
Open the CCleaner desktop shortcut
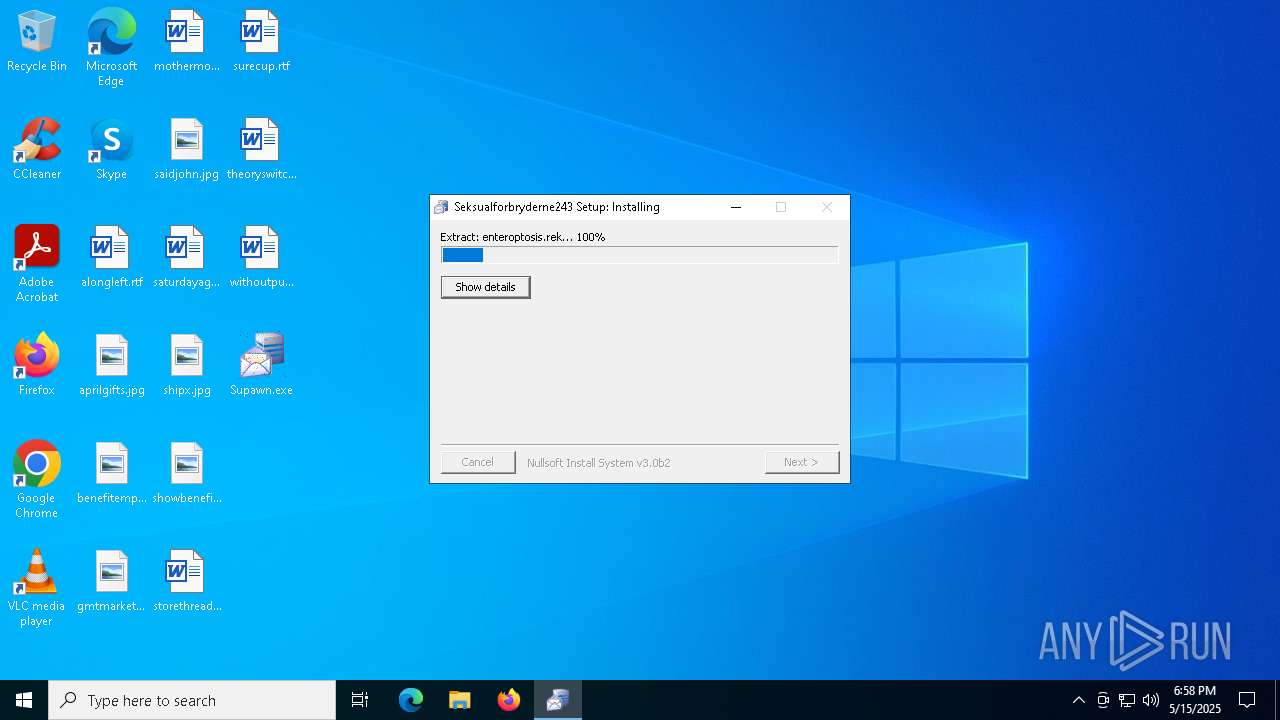click(37, 150)
